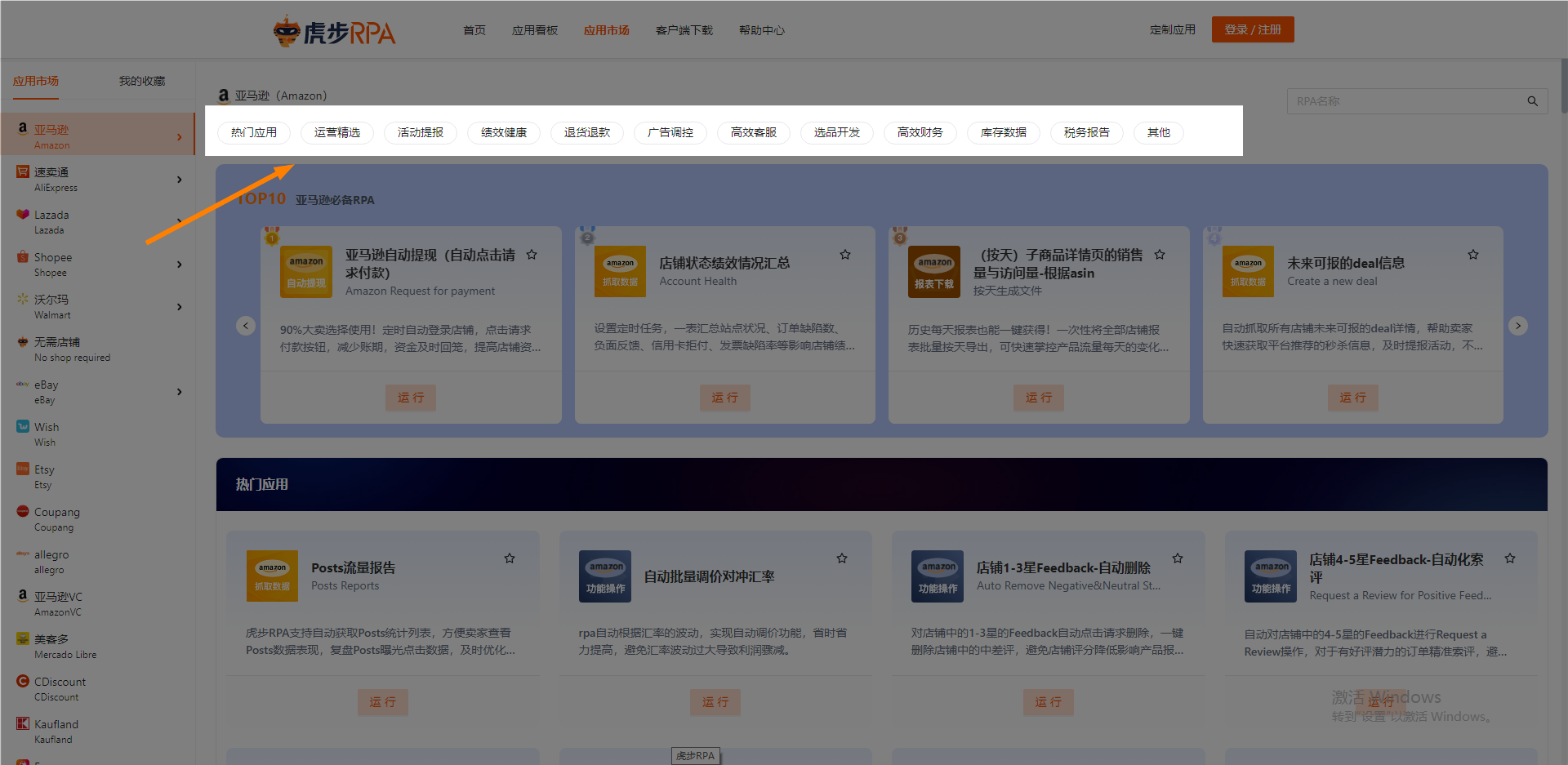
Task: Expand the 速卖通 AliExpress chevron
Action: point(180,180)
